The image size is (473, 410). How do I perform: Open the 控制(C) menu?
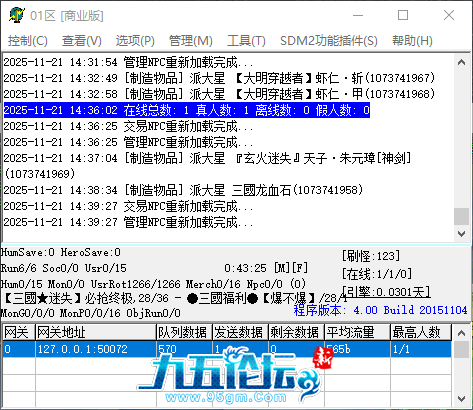click(28, 41)
